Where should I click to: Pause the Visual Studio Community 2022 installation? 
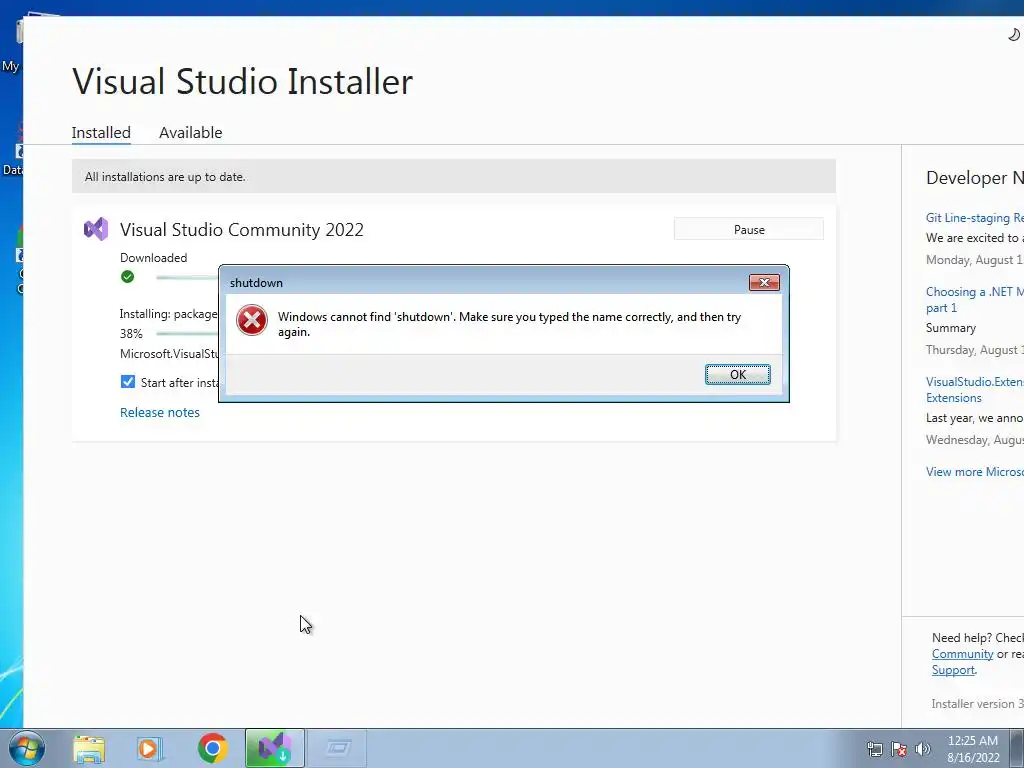pyautogui.click(x=748, y=229)
